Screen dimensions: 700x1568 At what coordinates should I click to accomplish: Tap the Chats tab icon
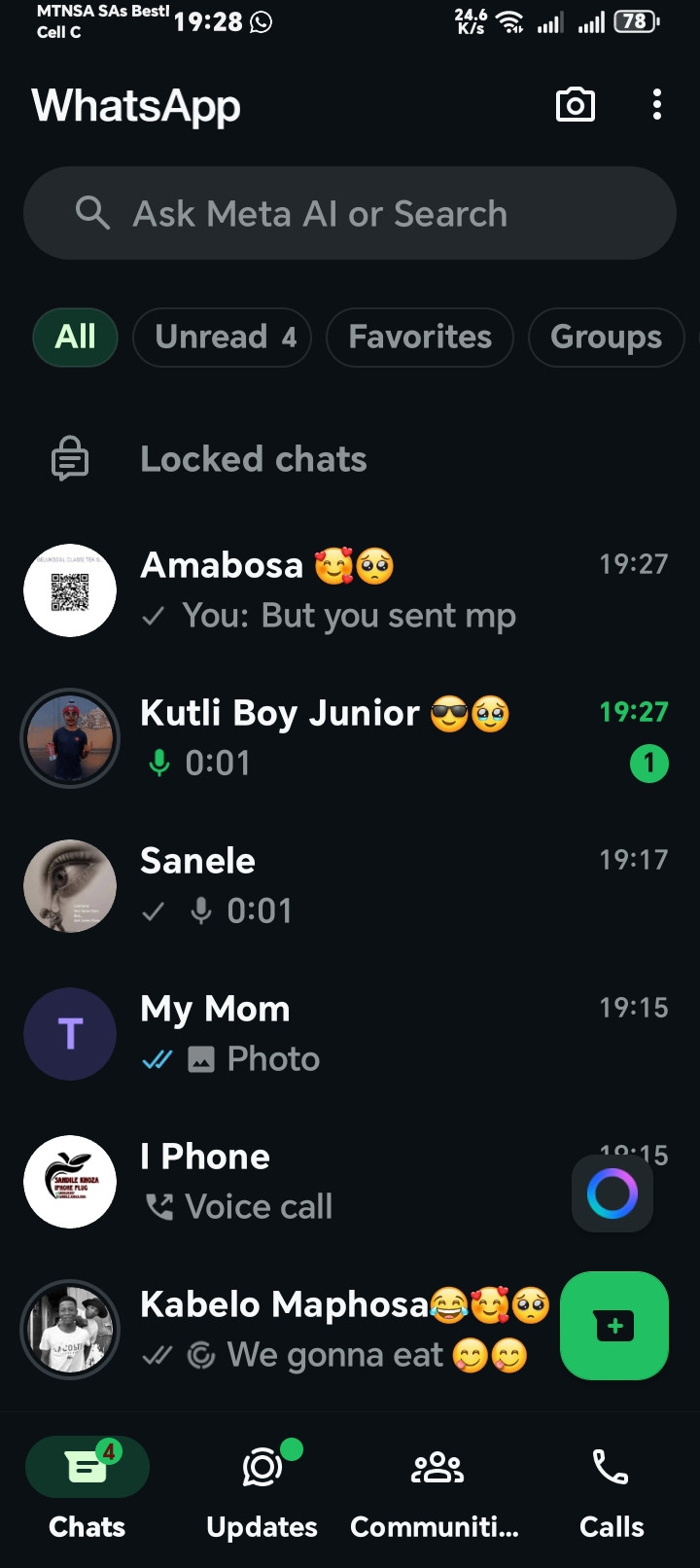tap(87, 1469)
